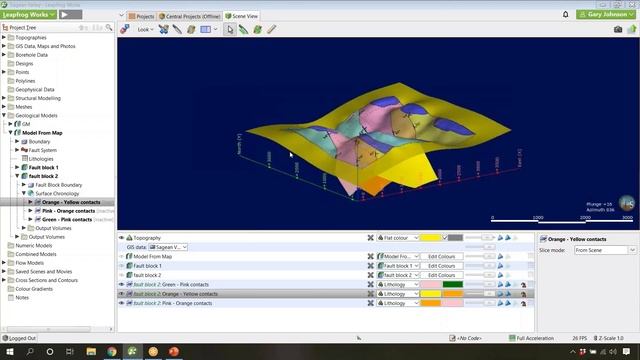Screen dimensions: 640x360
Task: Toggle visibility of fault block 2 row
Action: click(x=121, y=275)
